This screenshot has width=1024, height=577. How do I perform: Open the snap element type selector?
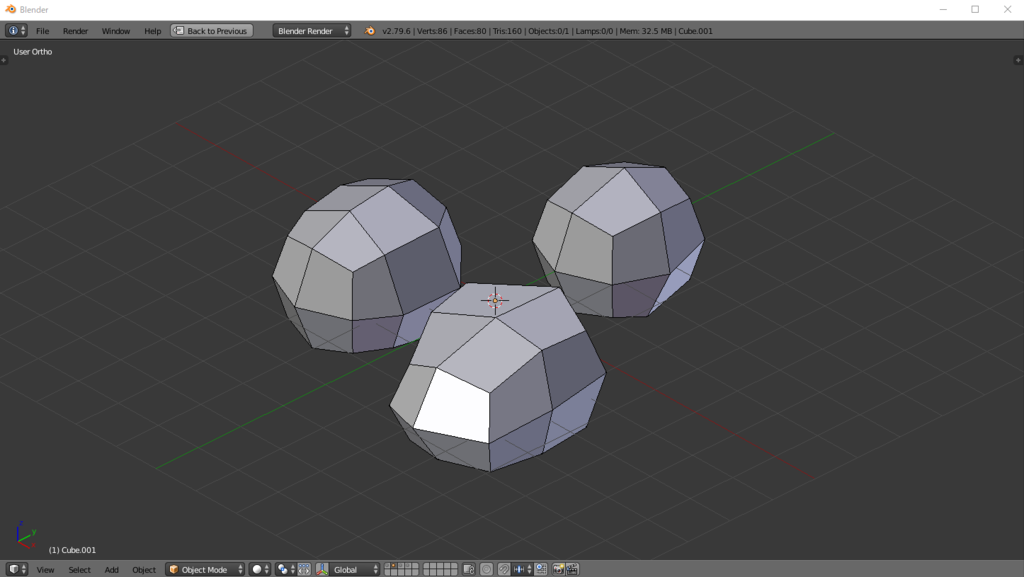[x=522, y=569]
